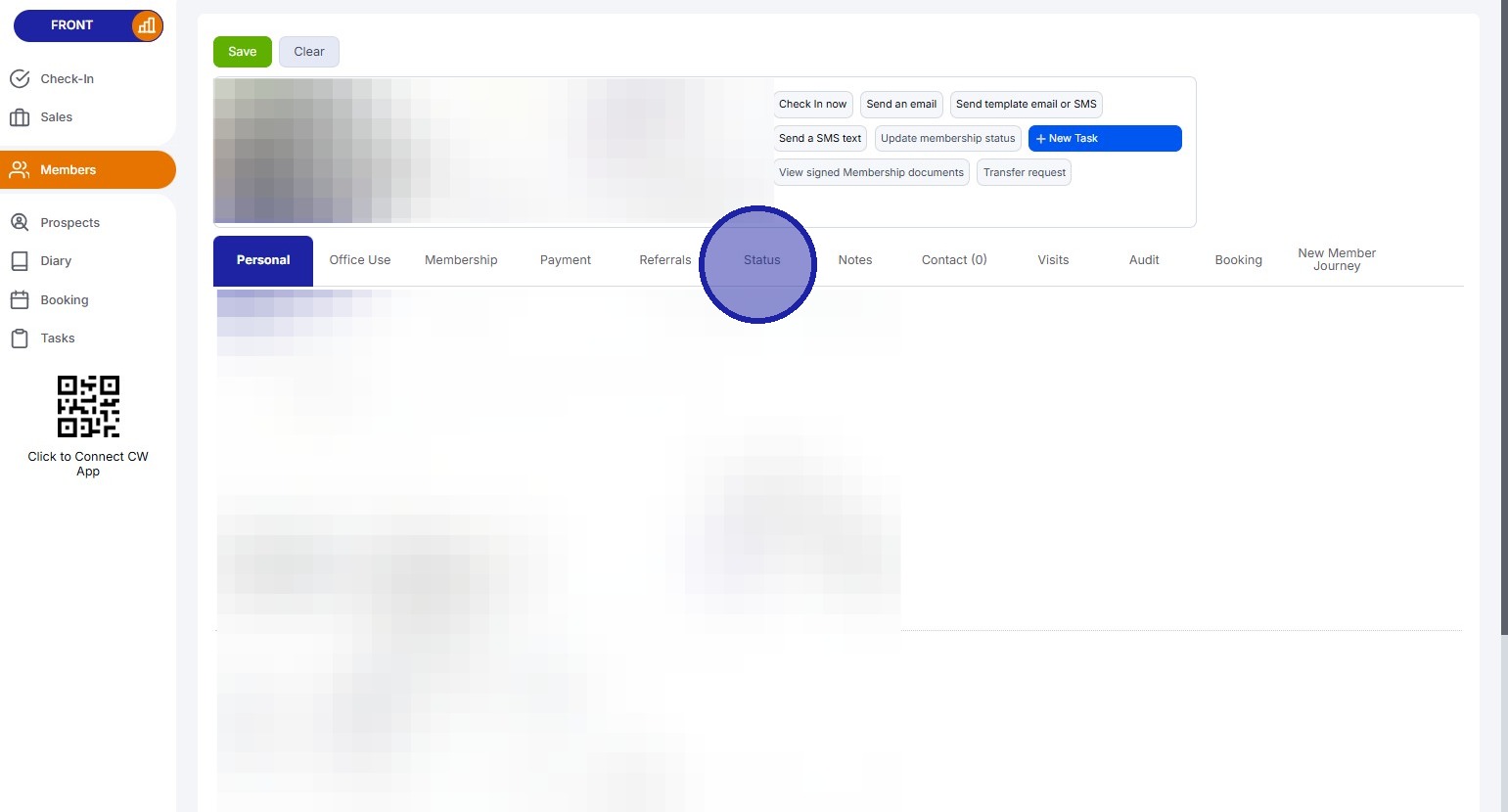Open the Contact (0) tab
This screenshot has width=1508, height=812.
tap(954, 260)
